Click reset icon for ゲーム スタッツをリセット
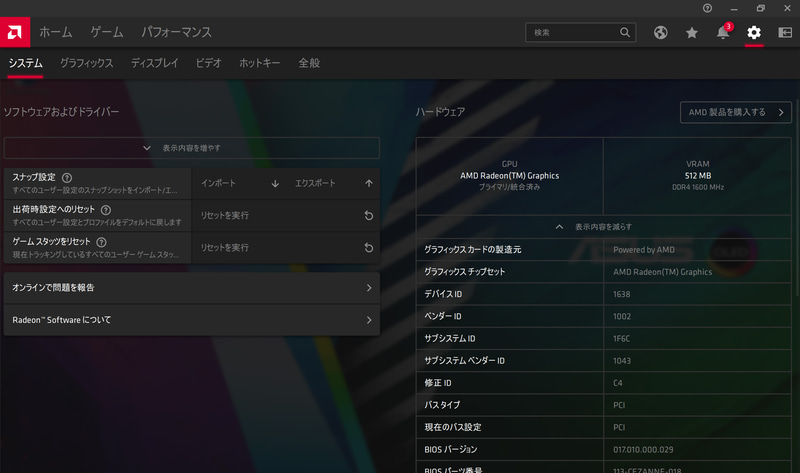This screenshot has height=473, width=800. click(368, 248)
